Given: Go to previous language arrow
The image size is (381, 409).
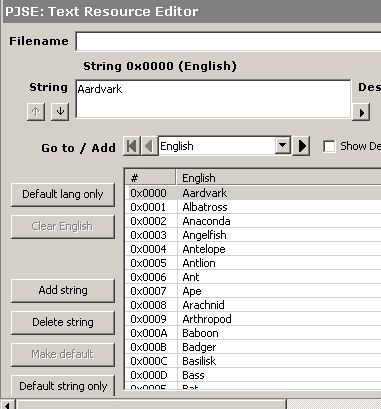Looking at the screenshot, I should coord(149,146).
